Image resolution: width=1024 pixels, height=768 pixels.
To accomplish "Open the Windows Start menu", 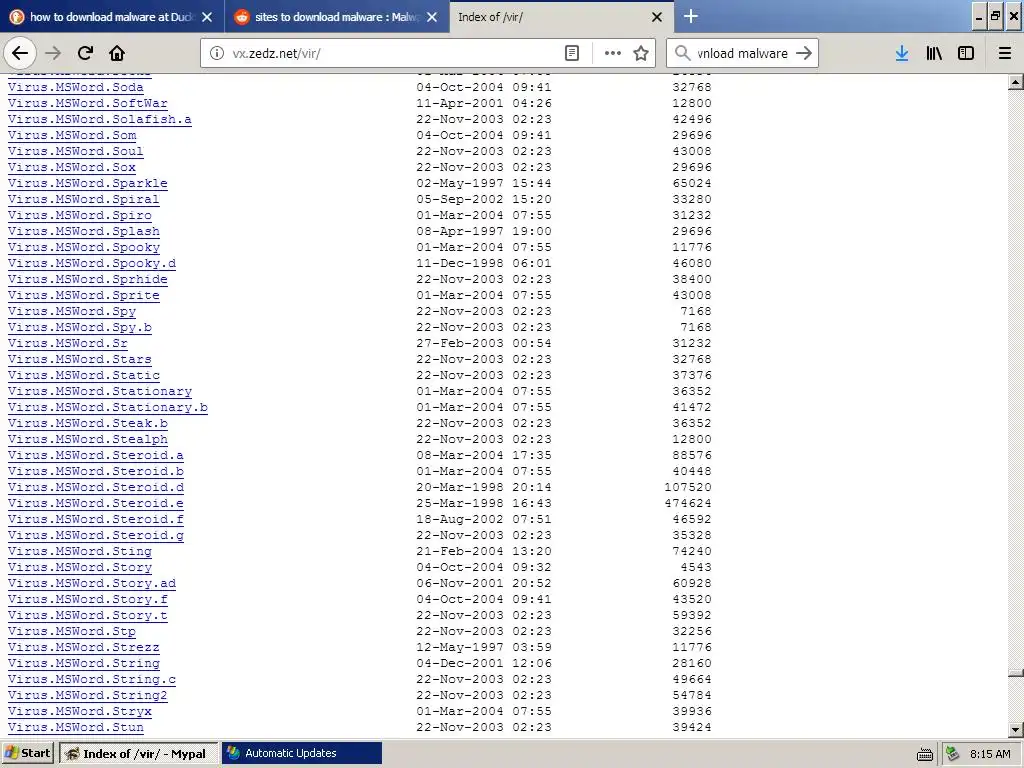I will tap(28, 753).
